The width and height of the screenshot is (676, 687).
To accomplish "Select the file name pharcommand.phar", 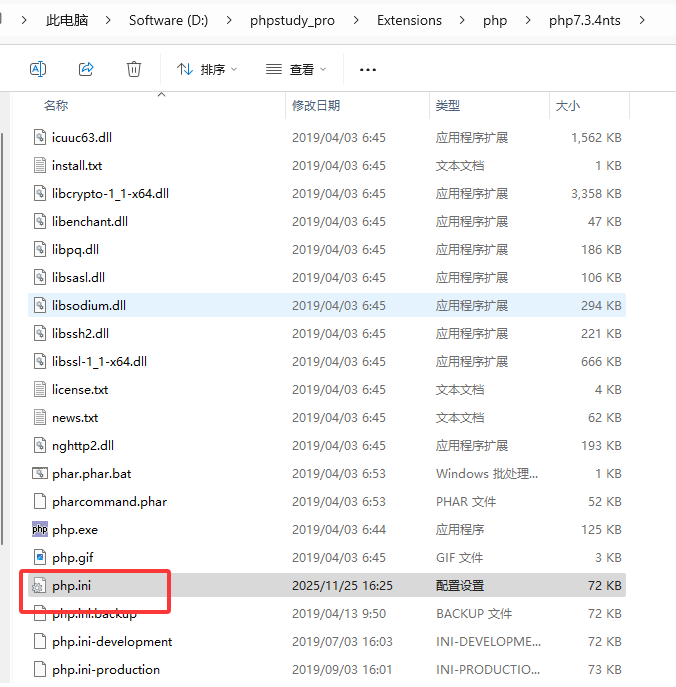I will (x=110, y=502).
